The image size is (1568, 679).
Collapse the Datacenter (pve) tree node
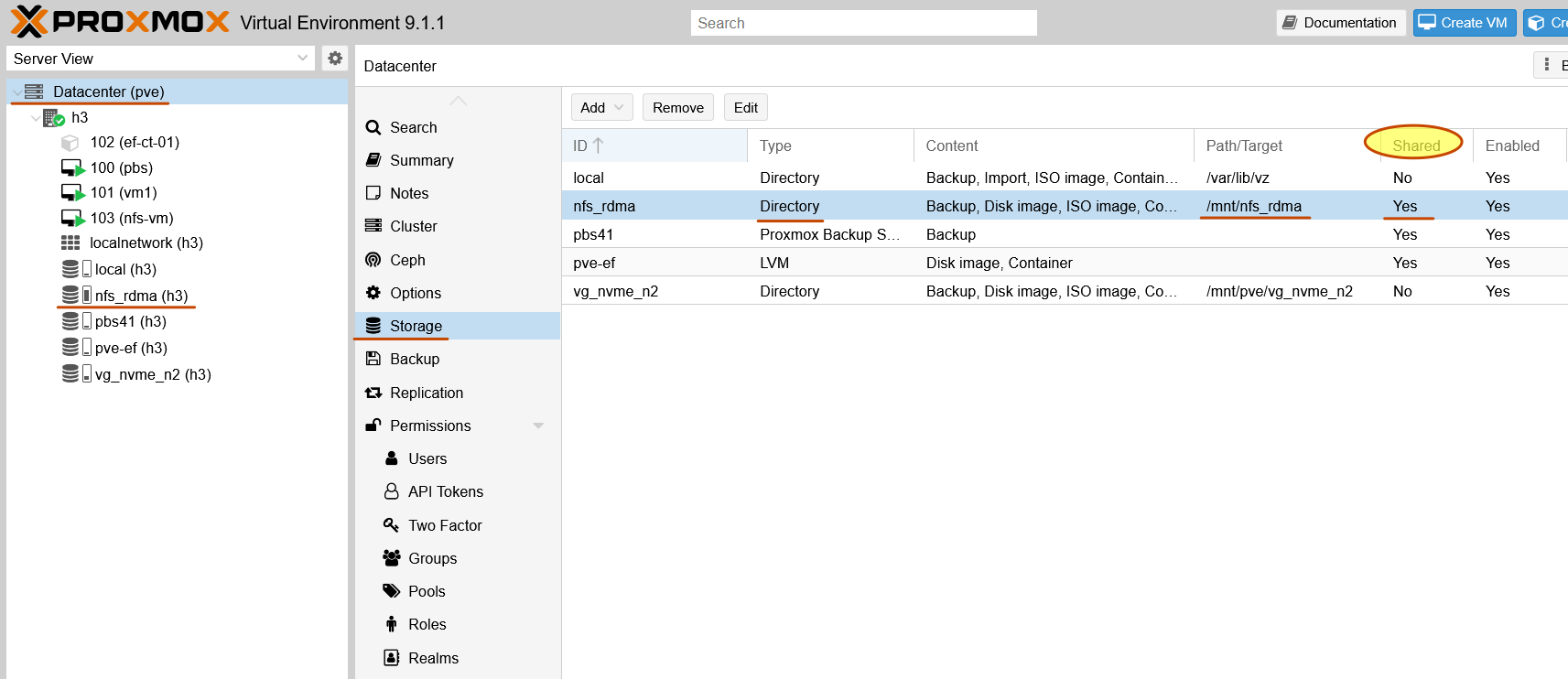click(17, 92)
